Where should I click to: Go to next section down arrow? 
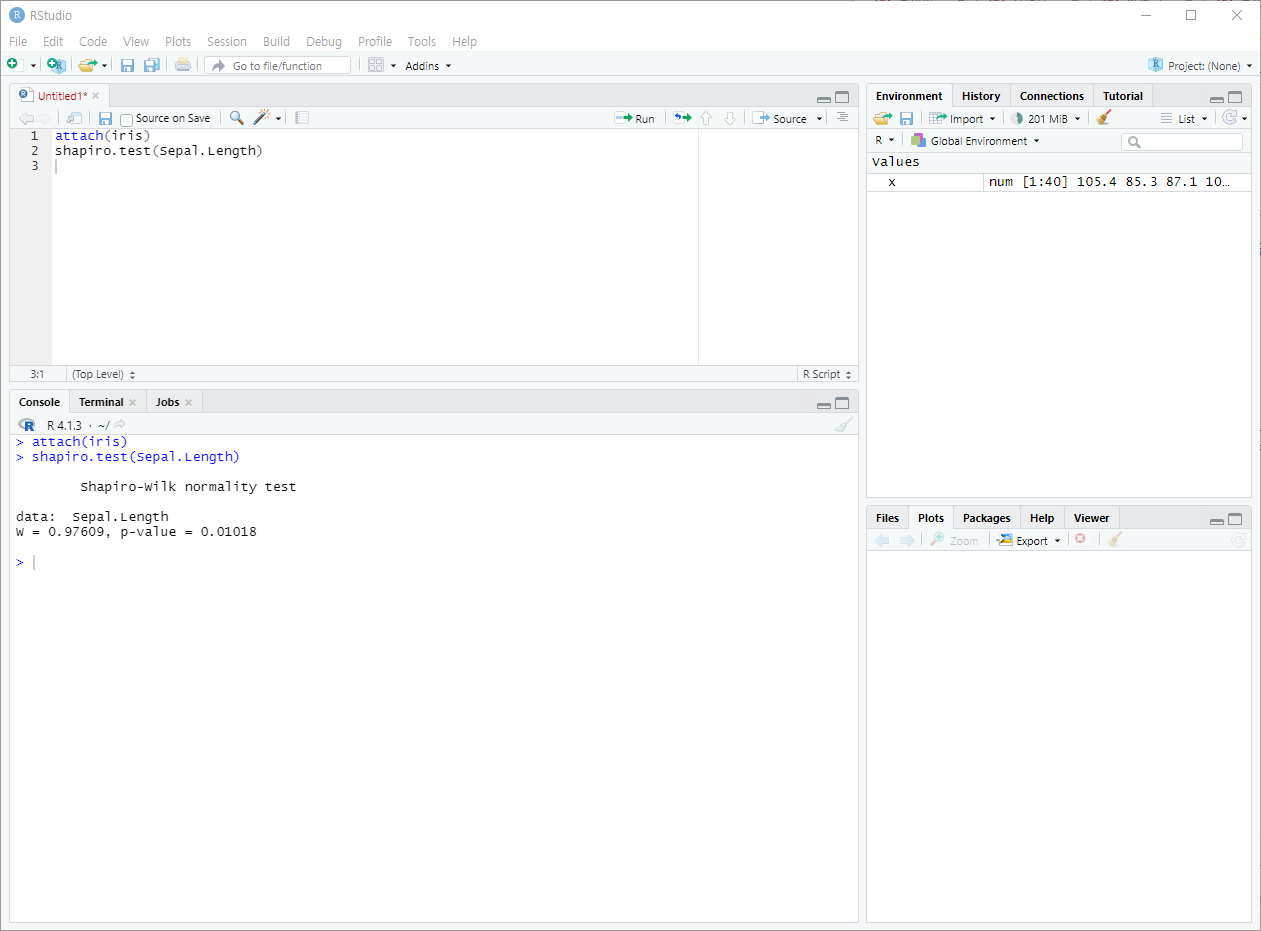[730, 118]
